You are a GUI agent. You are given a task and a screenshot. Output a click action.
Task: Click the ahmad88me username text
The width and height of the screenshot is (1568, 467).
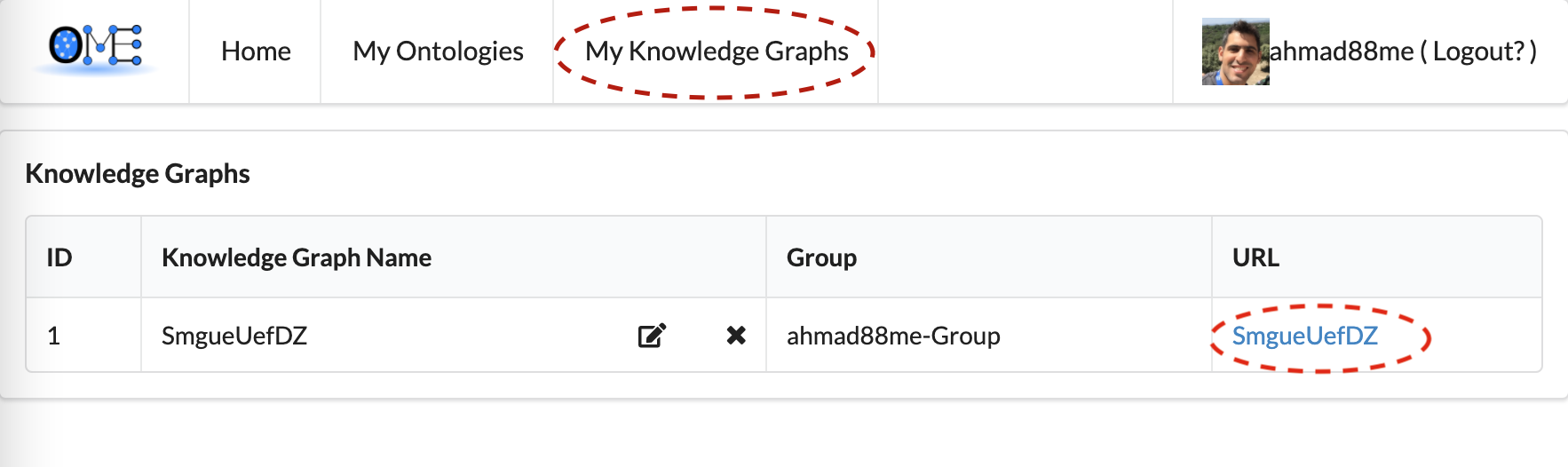1341,51
